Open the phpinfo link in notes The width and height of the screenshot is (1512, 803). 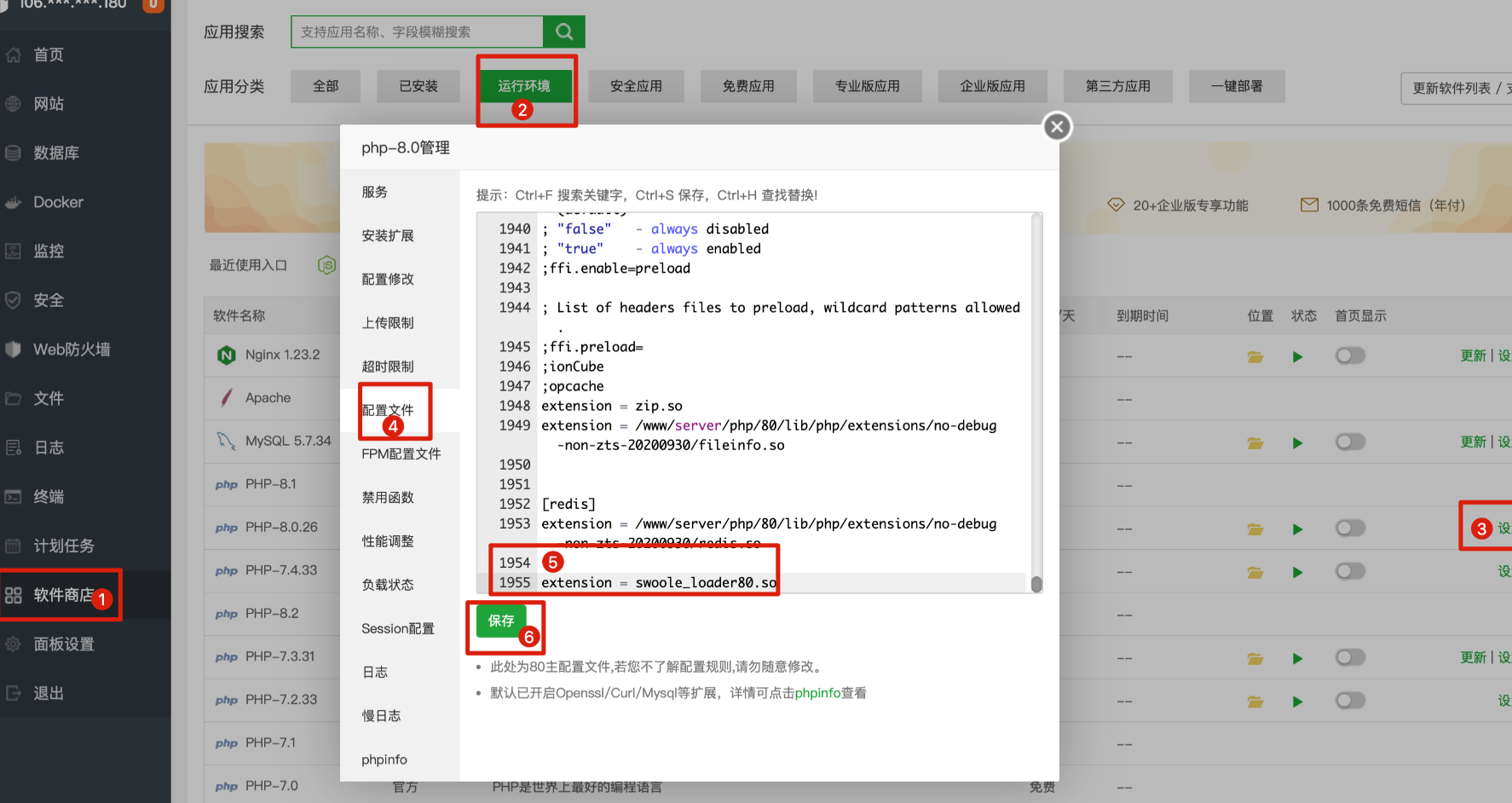(817, 693)
